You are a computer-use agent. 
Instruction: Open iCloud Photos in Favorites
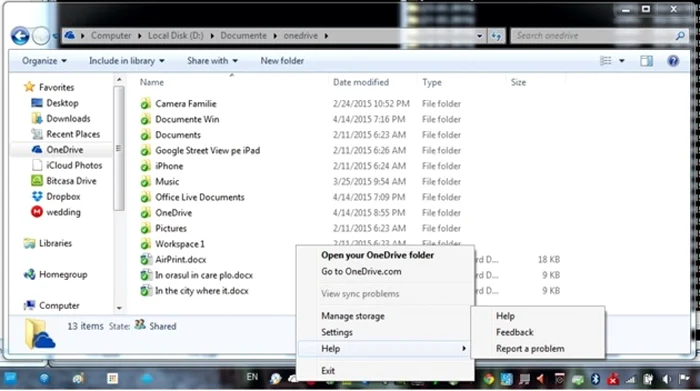click(74, 166)
